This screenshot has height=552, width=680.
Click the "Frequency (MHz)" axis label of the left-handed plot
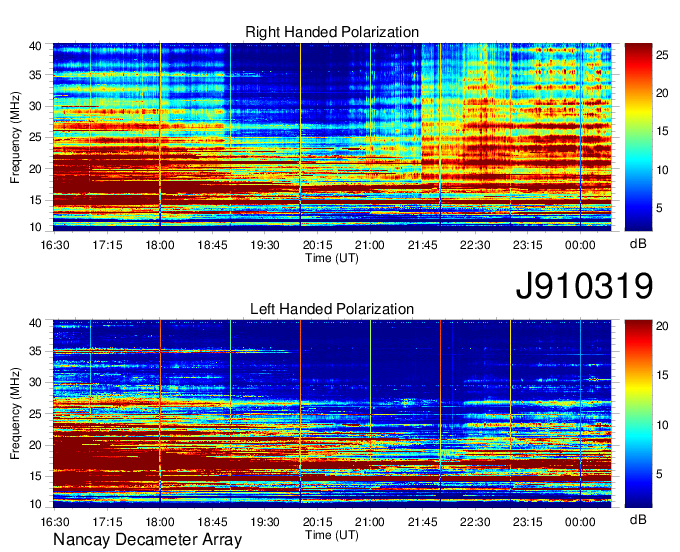15,414
